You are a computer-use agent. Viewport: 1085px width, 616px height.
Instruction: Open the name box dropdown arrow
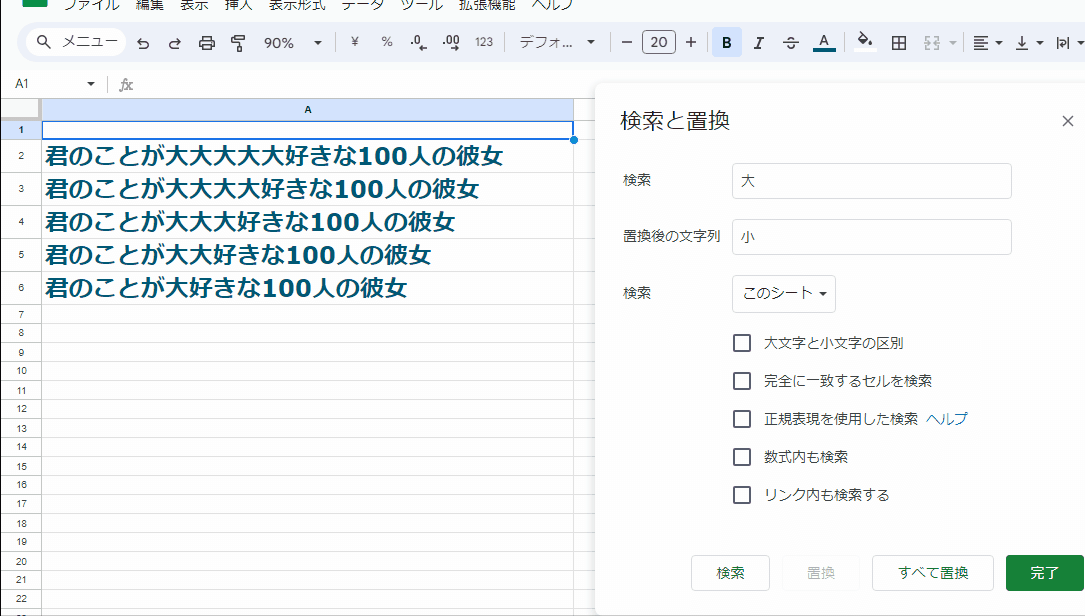91,84
